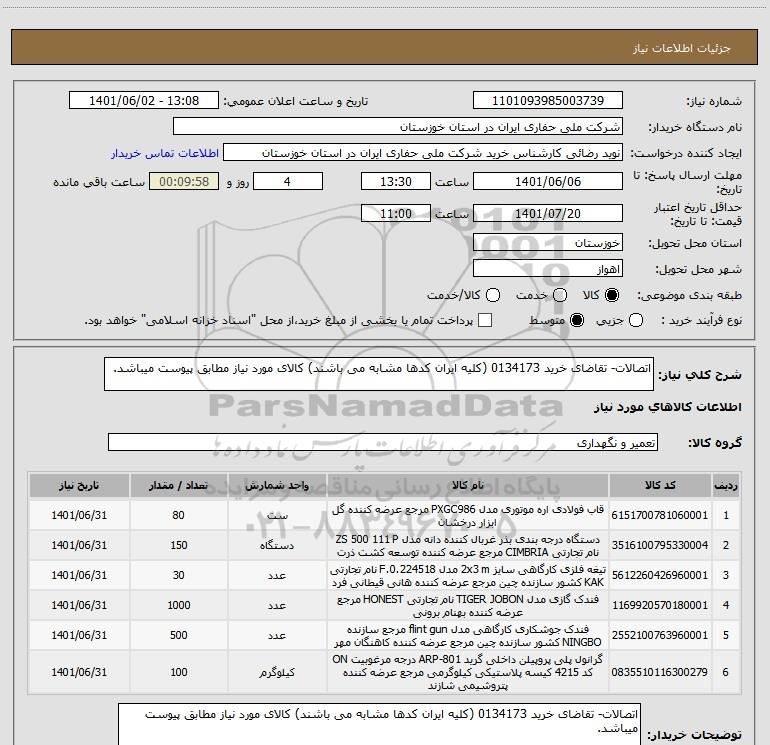Click the KAK metal blade item name
The width and height of the screenshot is (770, 745).
(x=468, y=576)
